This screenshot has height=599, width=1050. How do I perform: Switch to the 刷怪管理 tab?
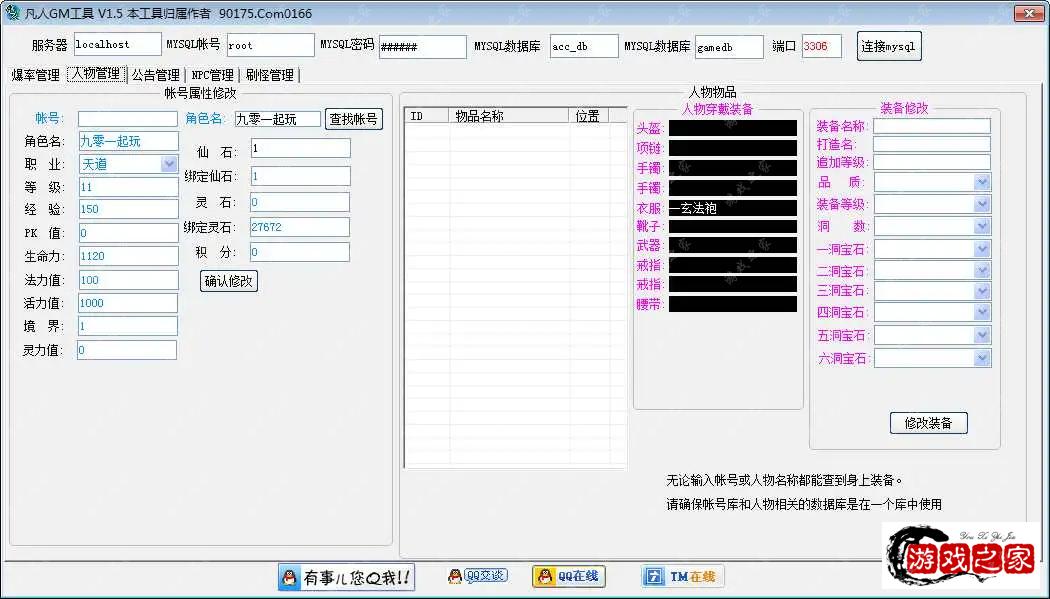(x=268, y=74)
